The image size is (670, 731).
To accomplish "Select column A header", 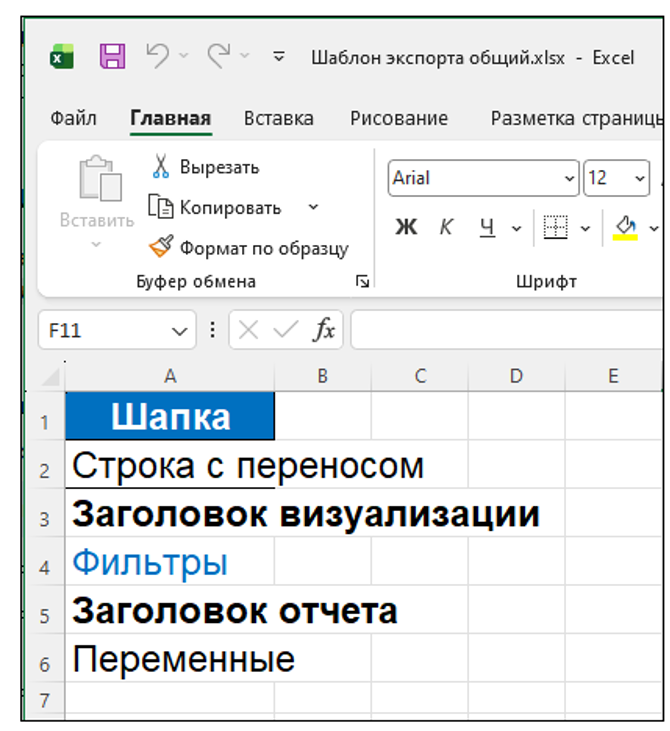I will (x=170, y=376).
